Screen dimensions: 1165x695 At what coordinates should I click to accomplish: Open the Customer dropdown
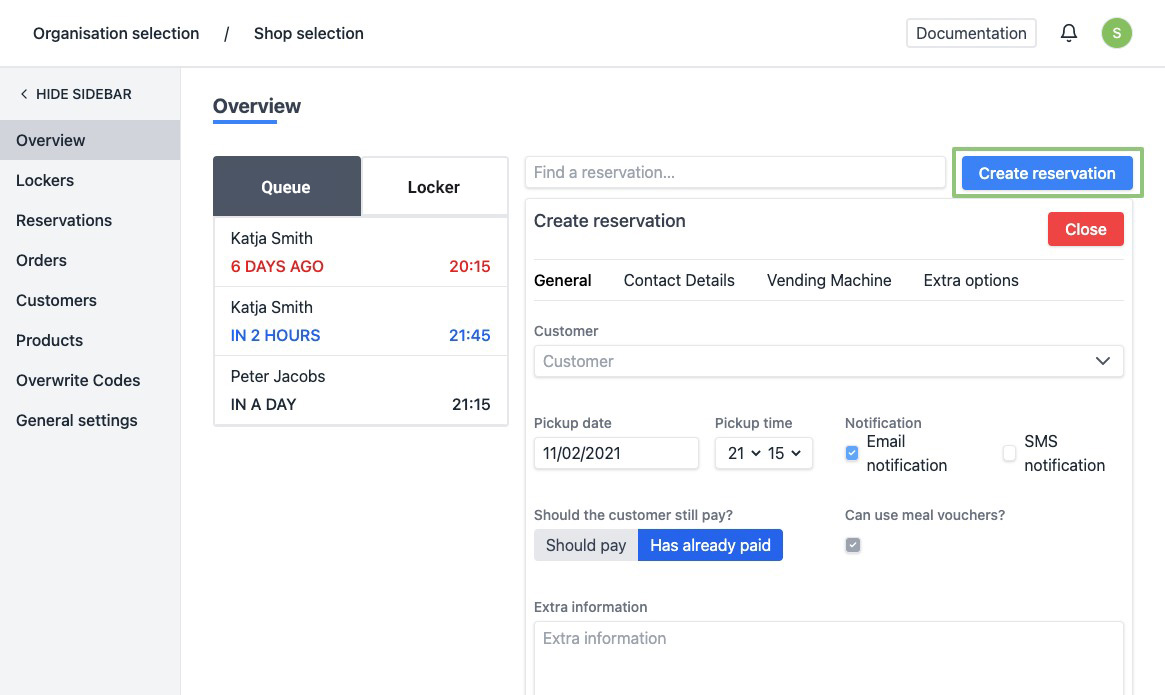tap(828, 361)
